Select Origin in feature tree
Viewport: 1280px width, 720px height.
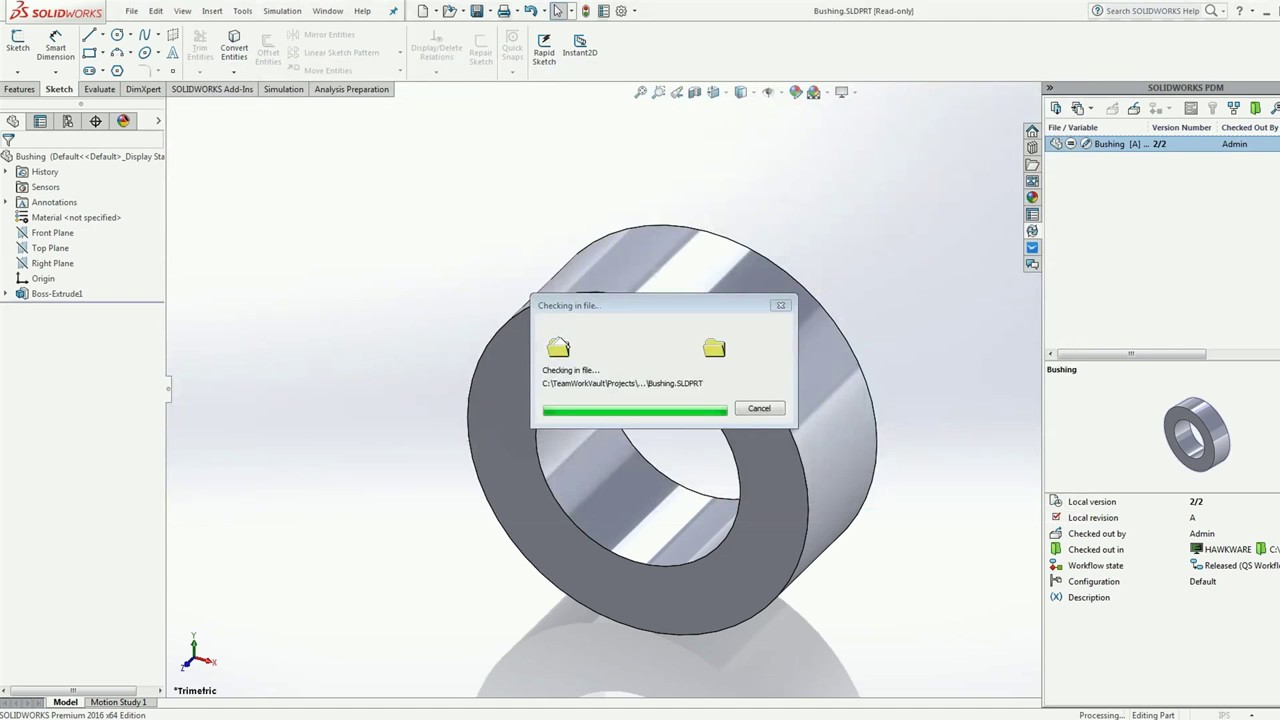[x=43, y=279]
